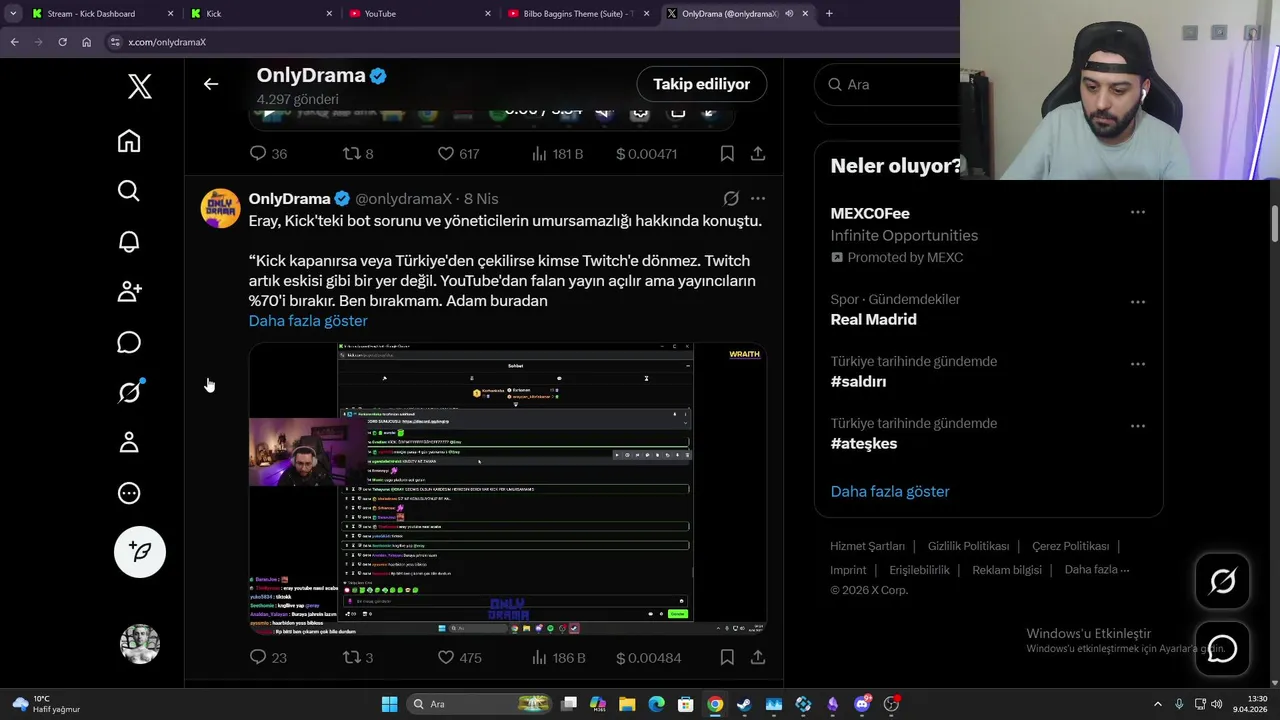
Task: Open the Chat bubble icon in sidebar
Action: (x=129, y=343)
